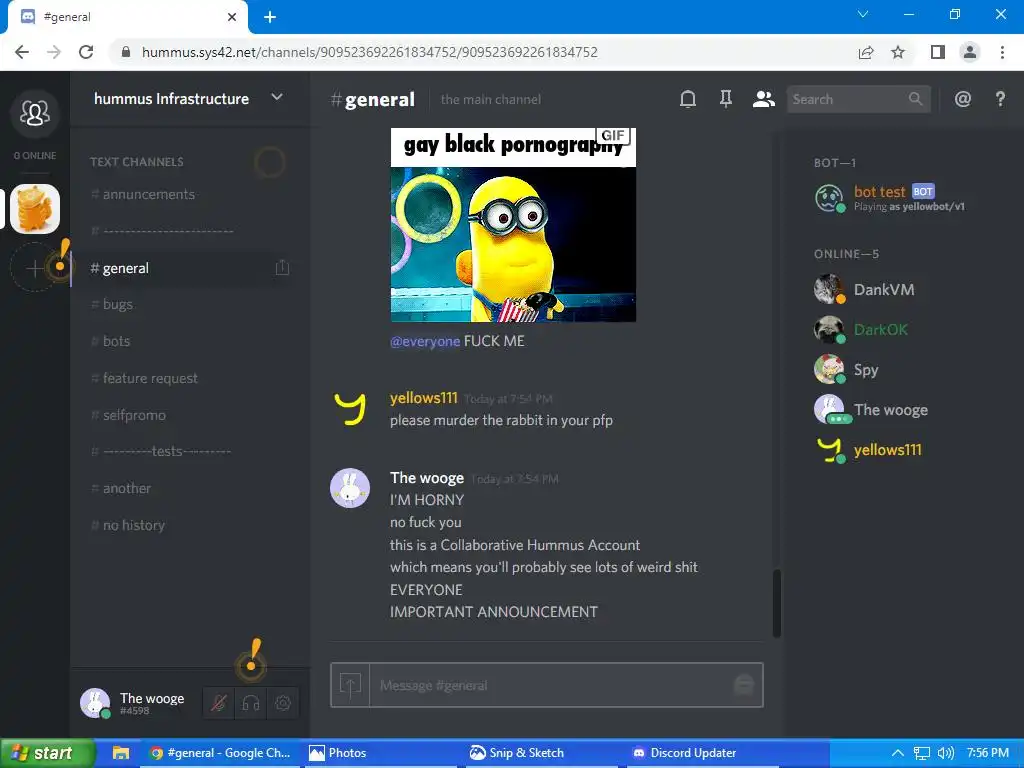Open Chrome three-dot menu
The width and height of the screenshot is (1024, 768).
[x=1002, y=52]
